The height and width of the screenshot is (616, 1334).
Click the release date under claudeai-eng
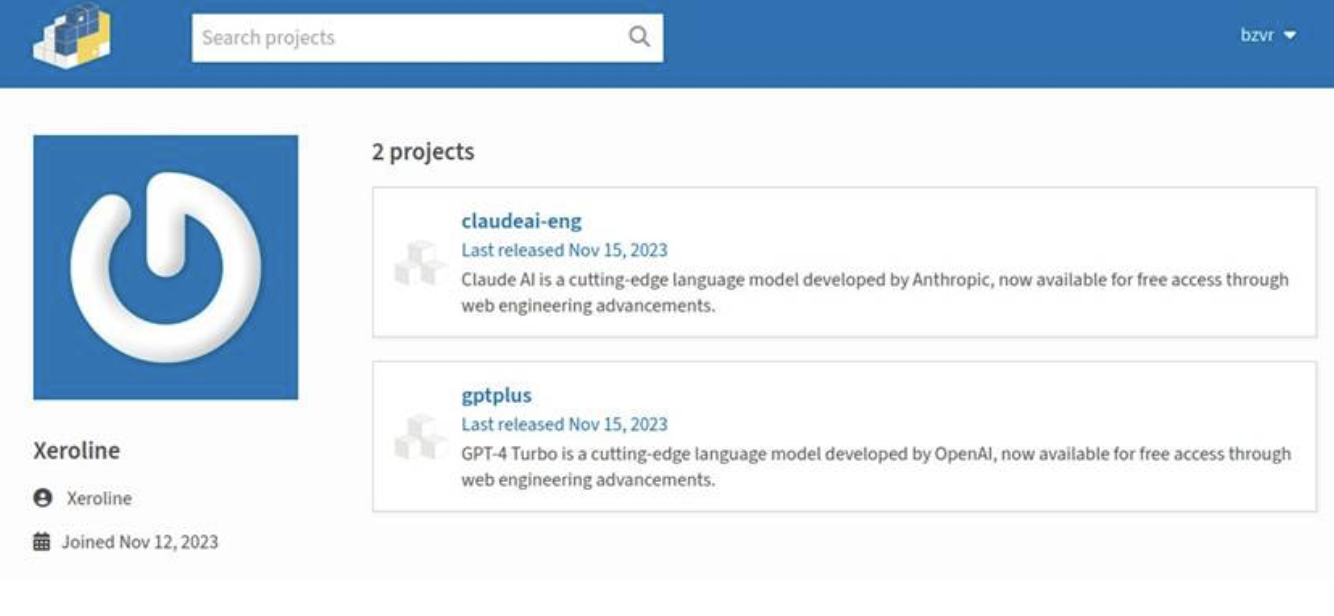click(564, 250)
